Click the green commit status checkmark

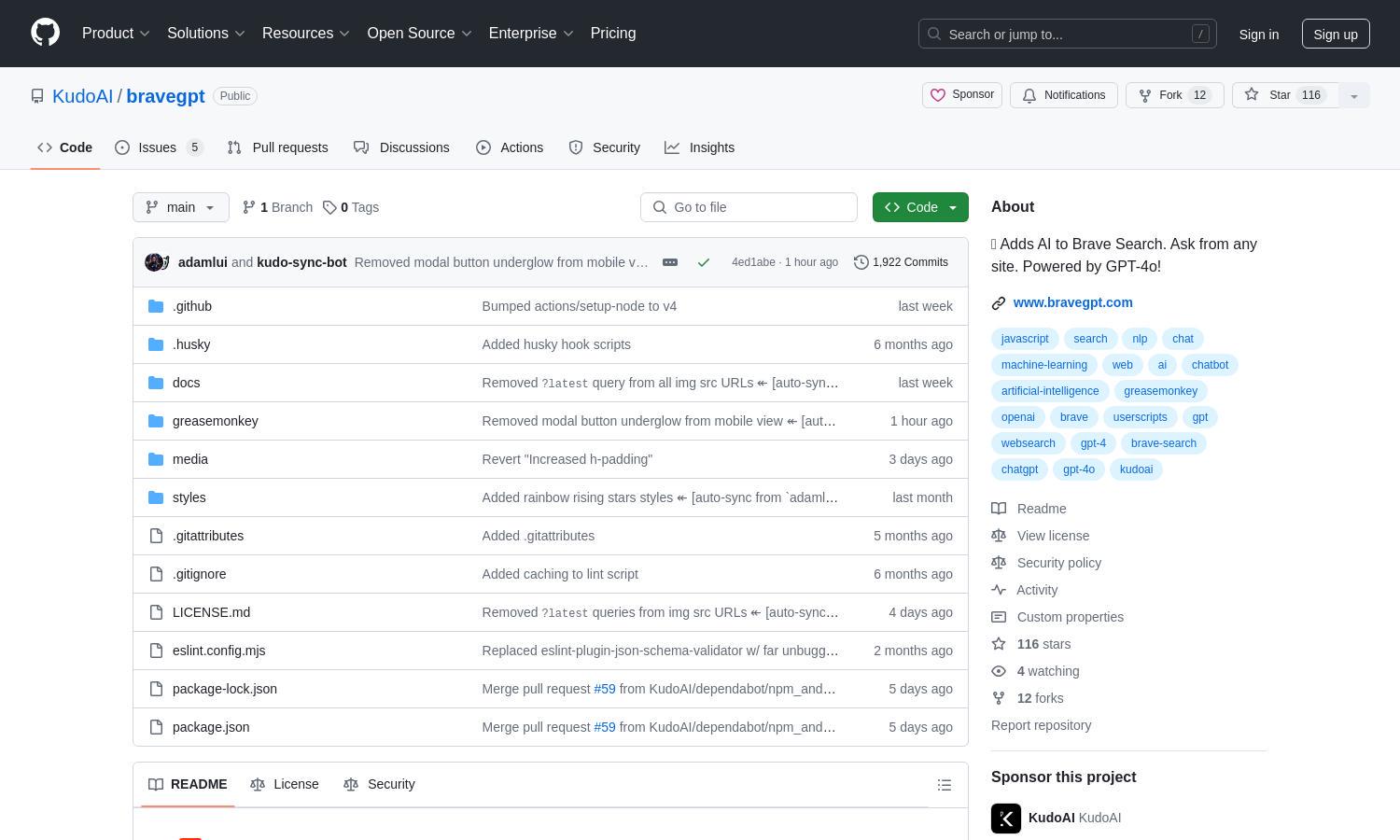pyautogui.click(x=704, y=262)
